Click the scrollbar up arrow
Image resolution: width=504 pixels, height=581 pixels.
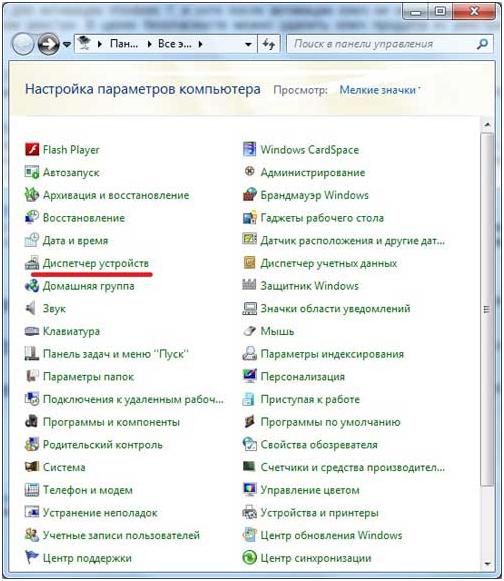coord(487,125)
